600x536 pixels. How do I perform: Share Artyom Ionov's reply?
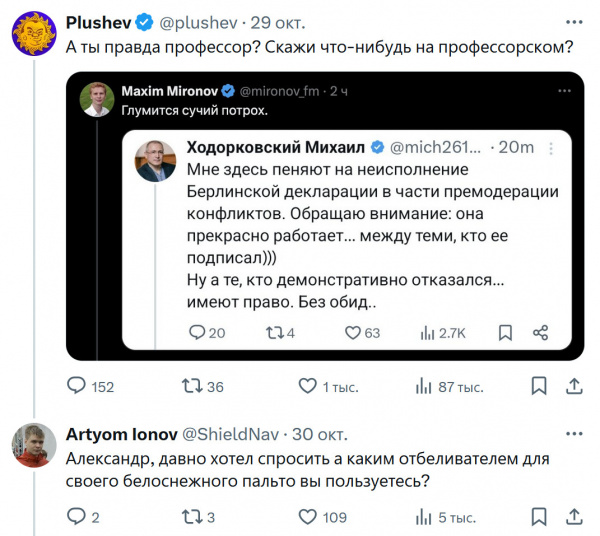tap(575, 517)
